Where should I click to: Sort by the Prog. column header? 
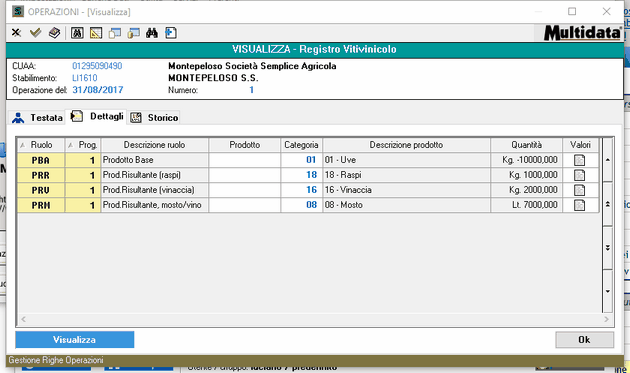[x=83, y=145]
